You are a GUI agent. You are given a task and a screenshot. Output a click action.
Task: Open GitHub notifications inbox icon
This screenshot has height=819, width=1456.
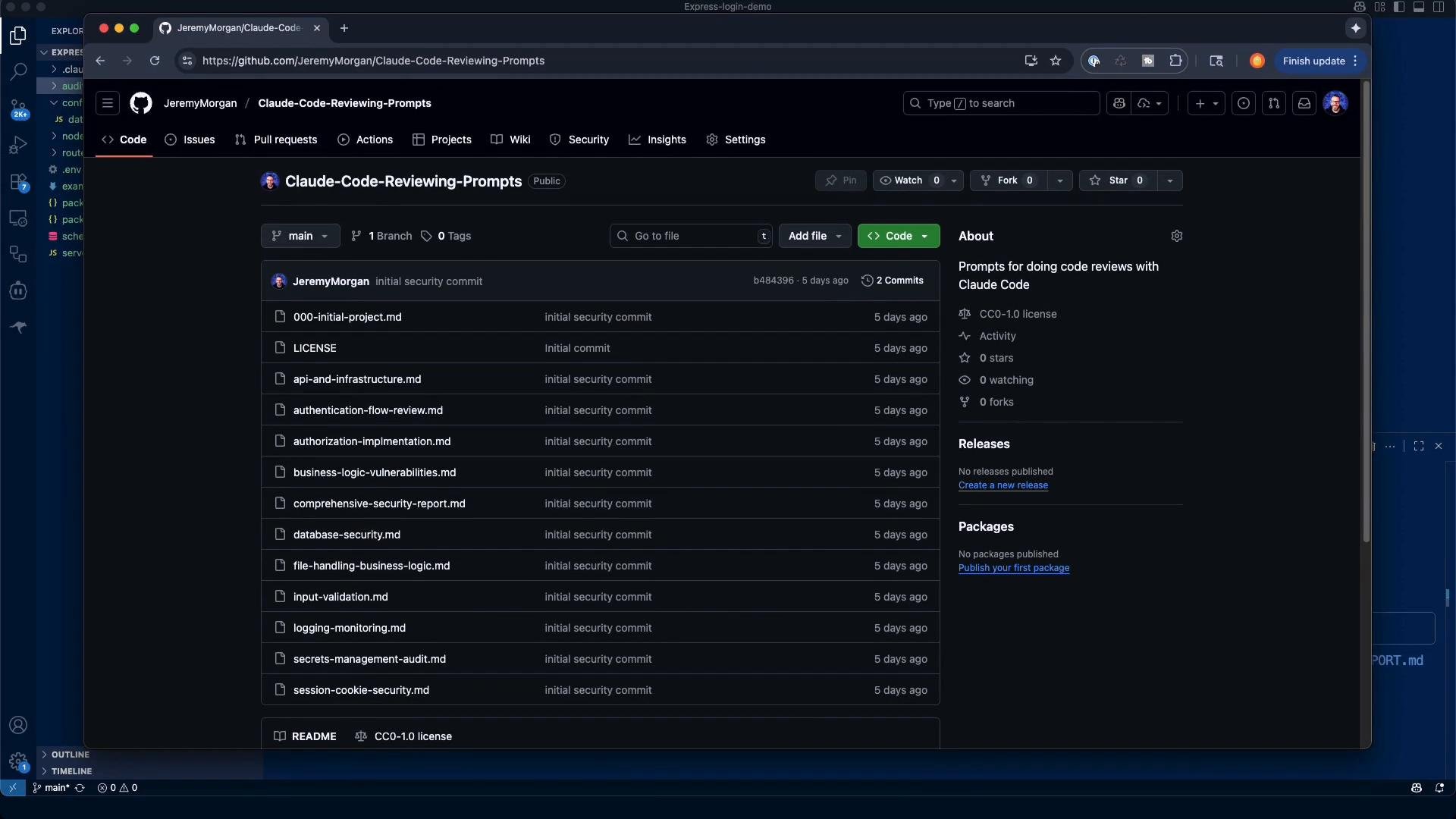tap(1304, 103)
